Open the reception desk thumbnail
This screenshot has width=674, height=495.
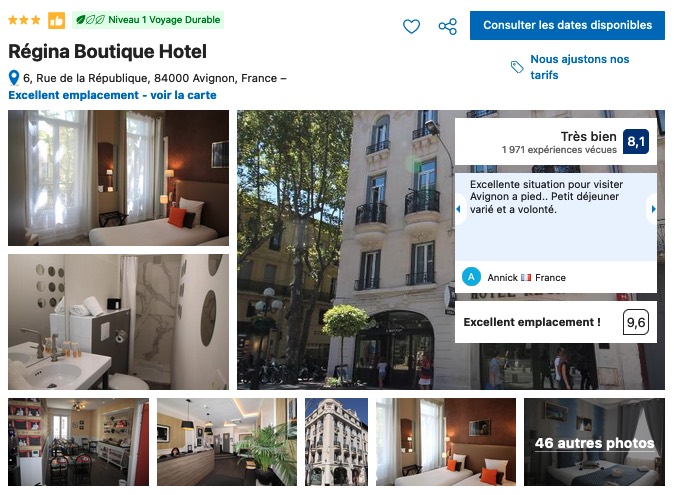[227, 442]
